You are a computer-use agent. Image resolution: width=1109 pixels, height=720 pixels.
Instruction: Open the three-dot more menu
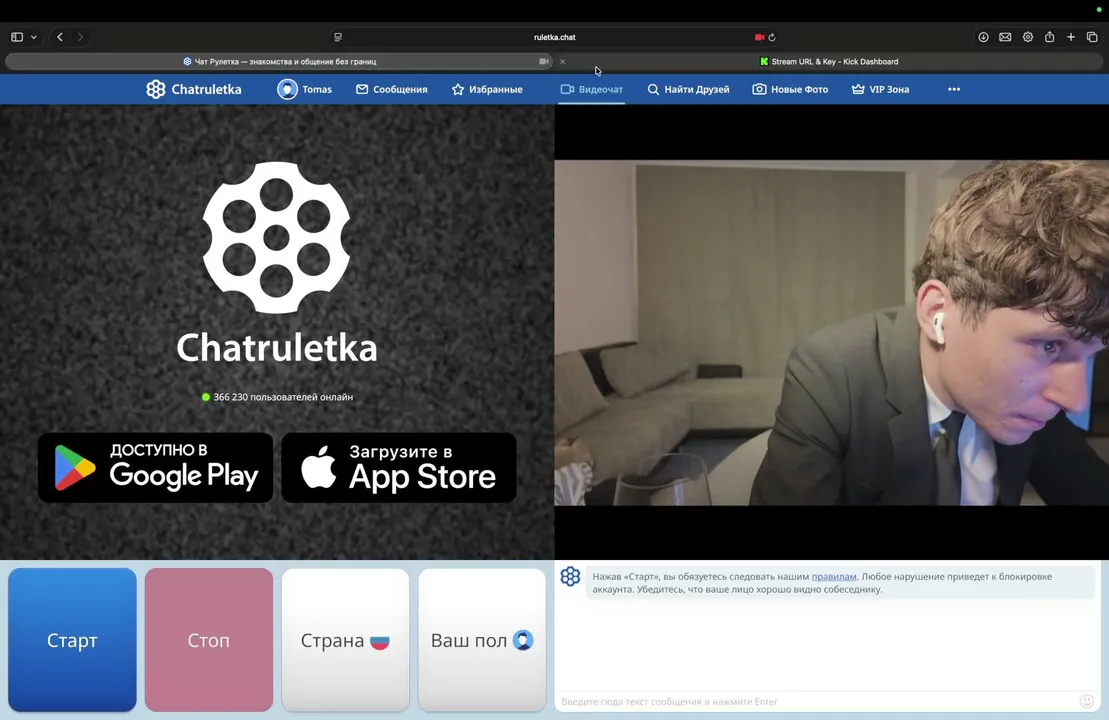click(x=954, y=89)
